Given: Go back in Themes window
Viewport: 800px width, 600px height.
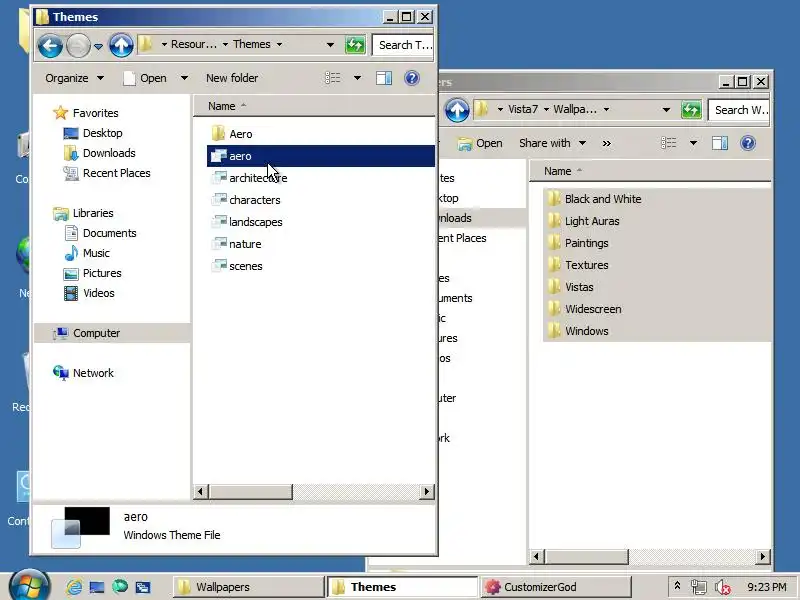Looking at the screenshot, I should (x=50, y=45).
